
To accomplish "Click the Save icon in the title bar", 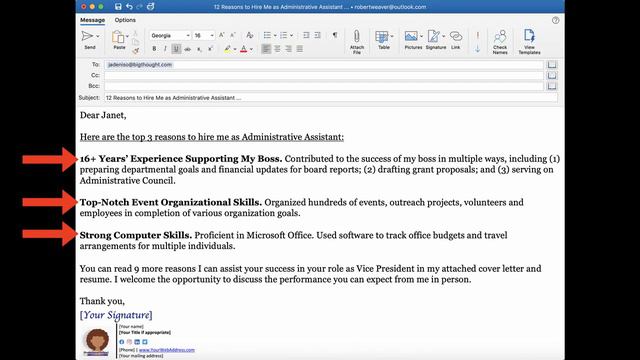I will click(118, 7).
